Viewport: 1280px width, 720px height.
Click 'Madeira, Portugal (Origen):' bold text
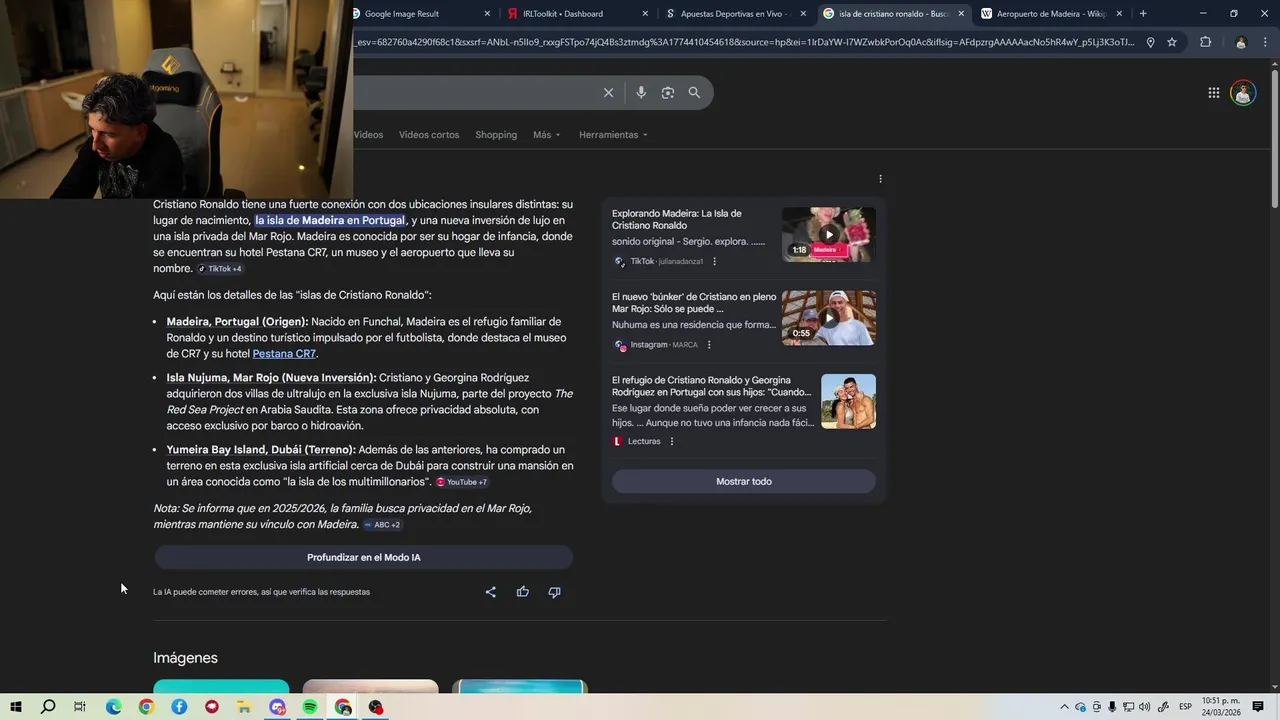237,322
